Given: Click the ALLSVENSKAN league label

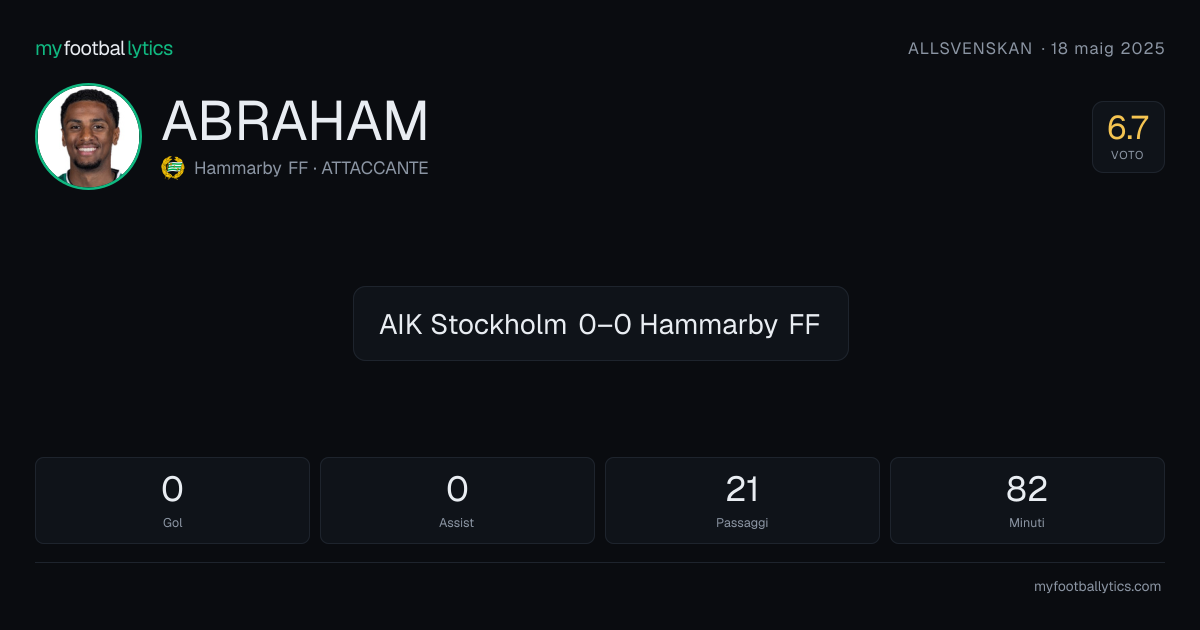Looking at the screenshot, I should click(970, 48).
